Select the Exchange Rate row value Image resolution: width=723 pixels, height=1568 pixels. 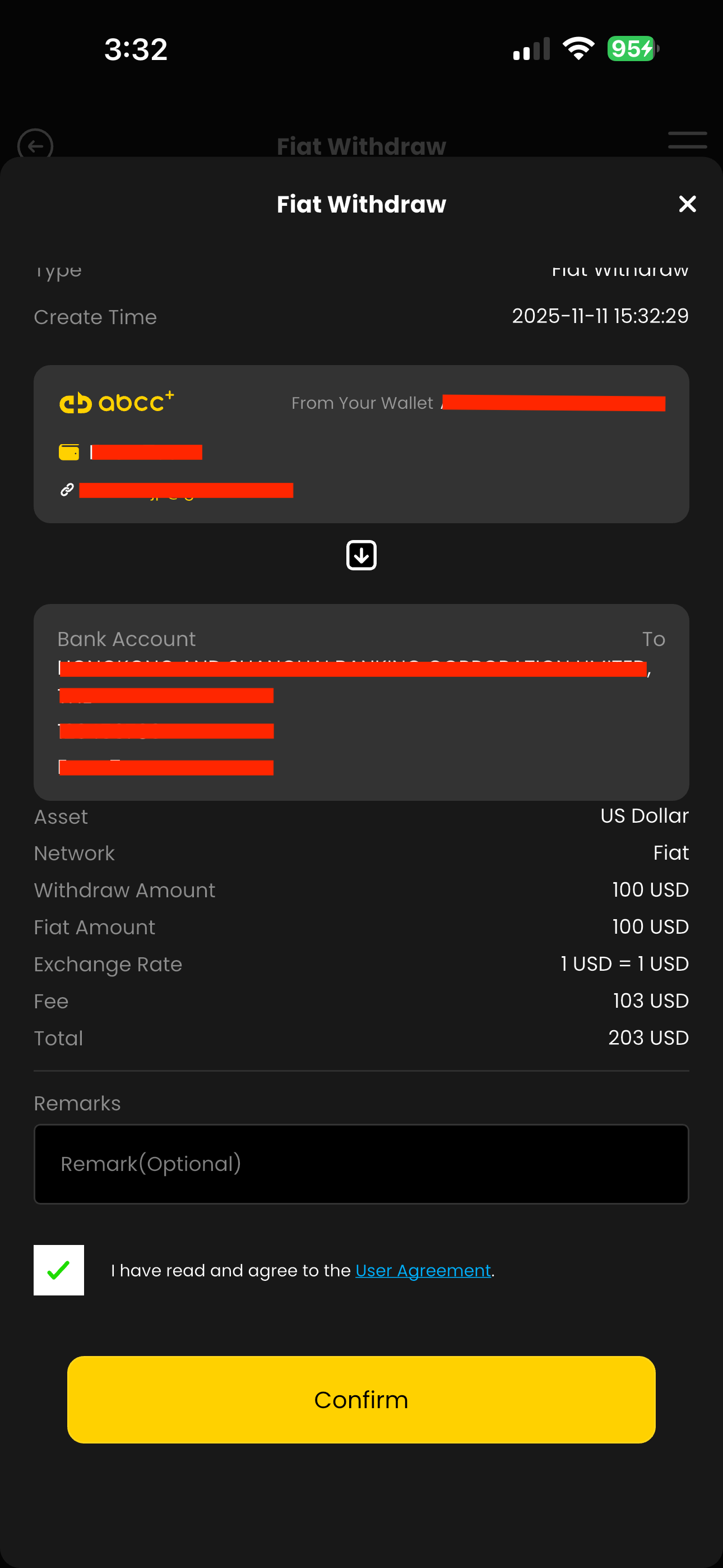pyautogui.click(x=624, y=963)
